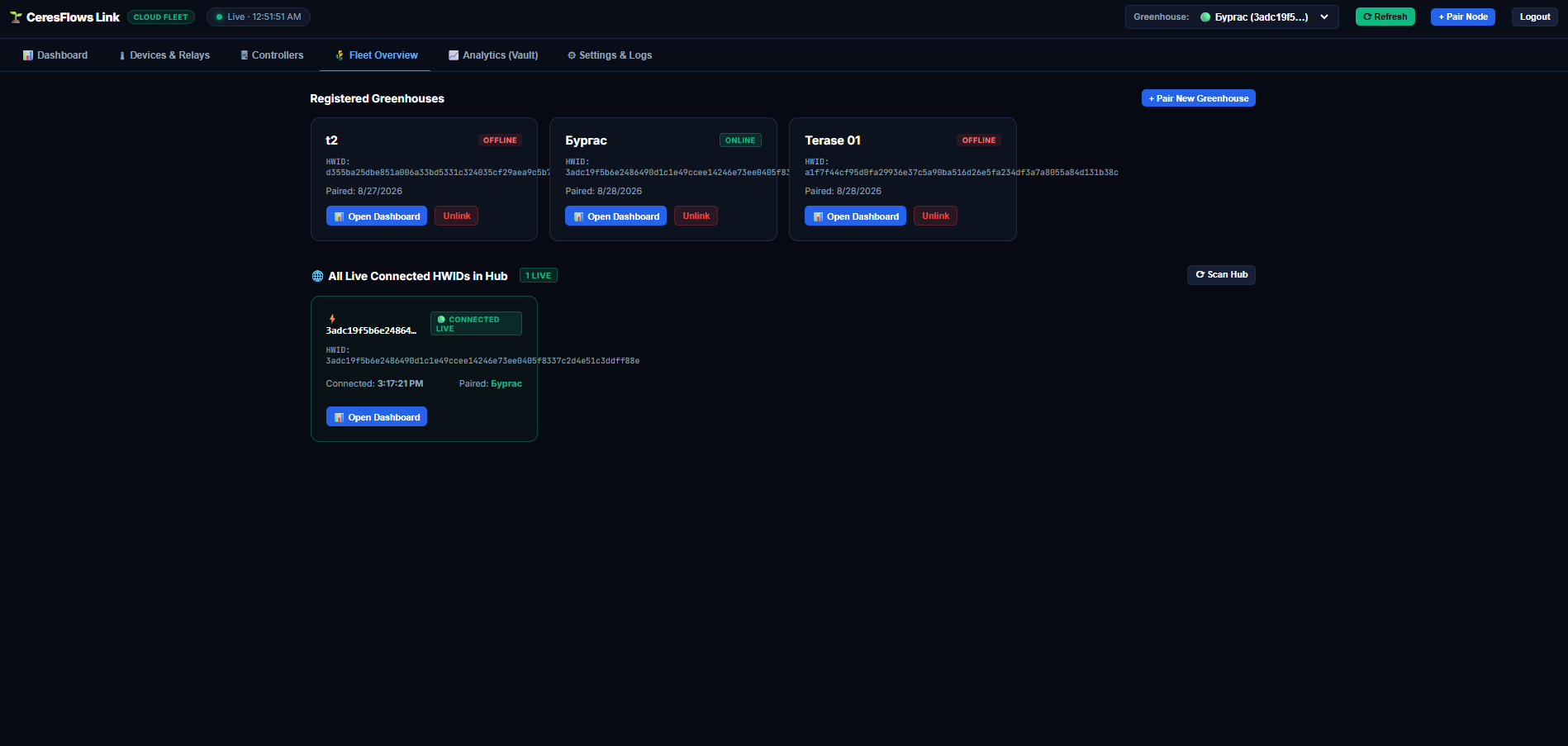Select the Fleet Overview tab
Screen dimensions: 1568x746
(x=376, y=55)
